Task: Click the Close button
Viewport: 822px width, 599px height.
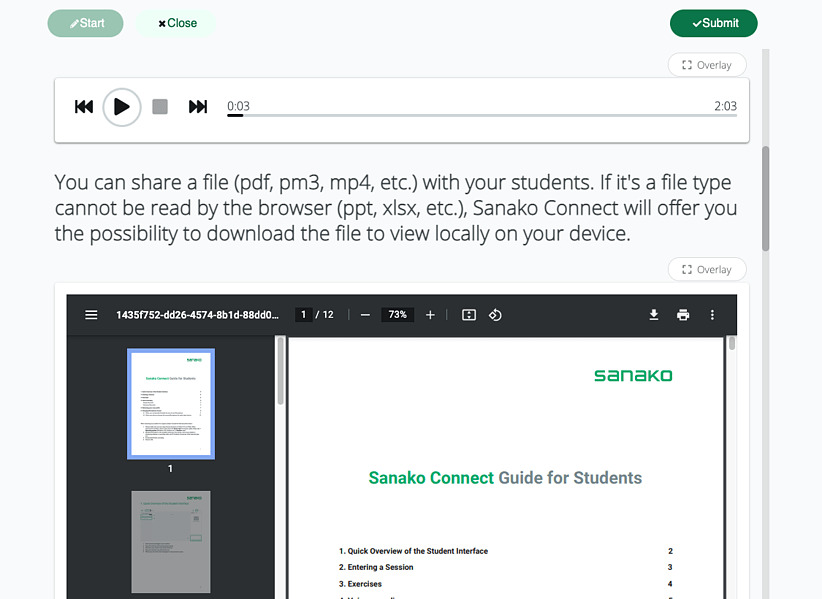Action: tap(177, 23)
